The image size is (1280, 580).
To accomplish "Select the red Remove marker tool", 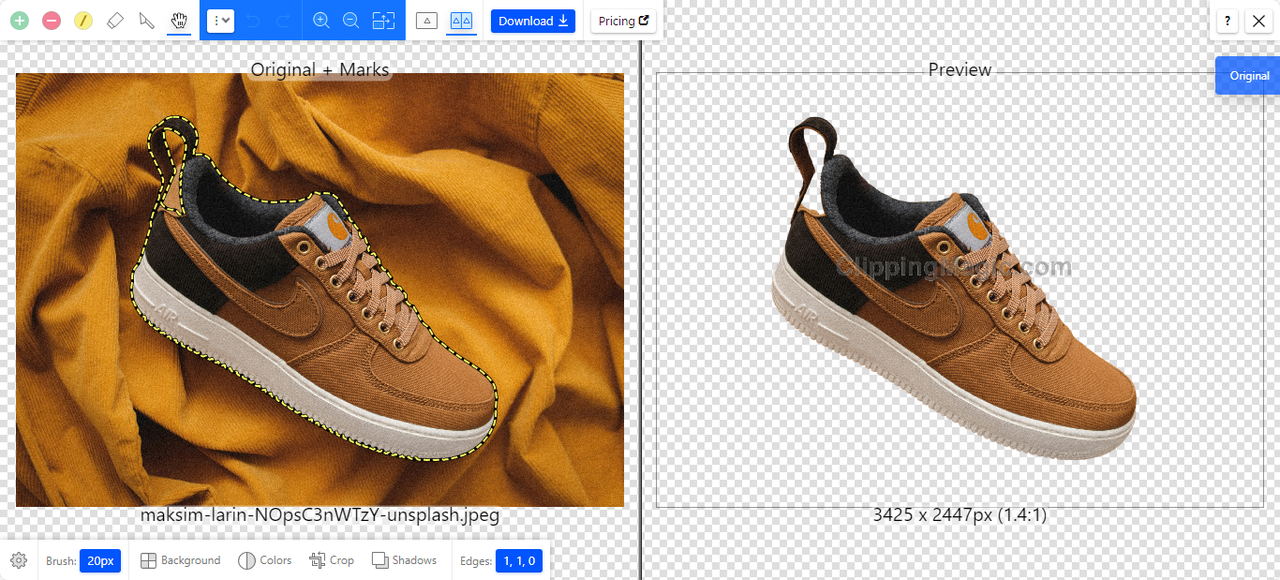I will pos(52,20).
